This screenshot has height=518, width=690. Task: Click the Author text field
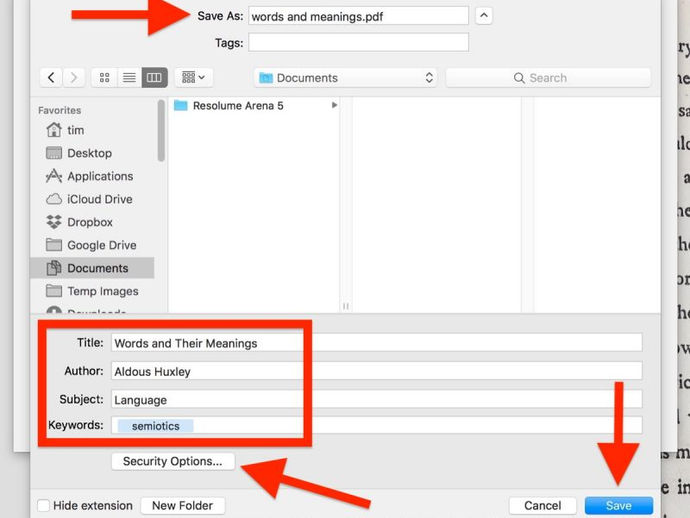(x=377, y=371)
